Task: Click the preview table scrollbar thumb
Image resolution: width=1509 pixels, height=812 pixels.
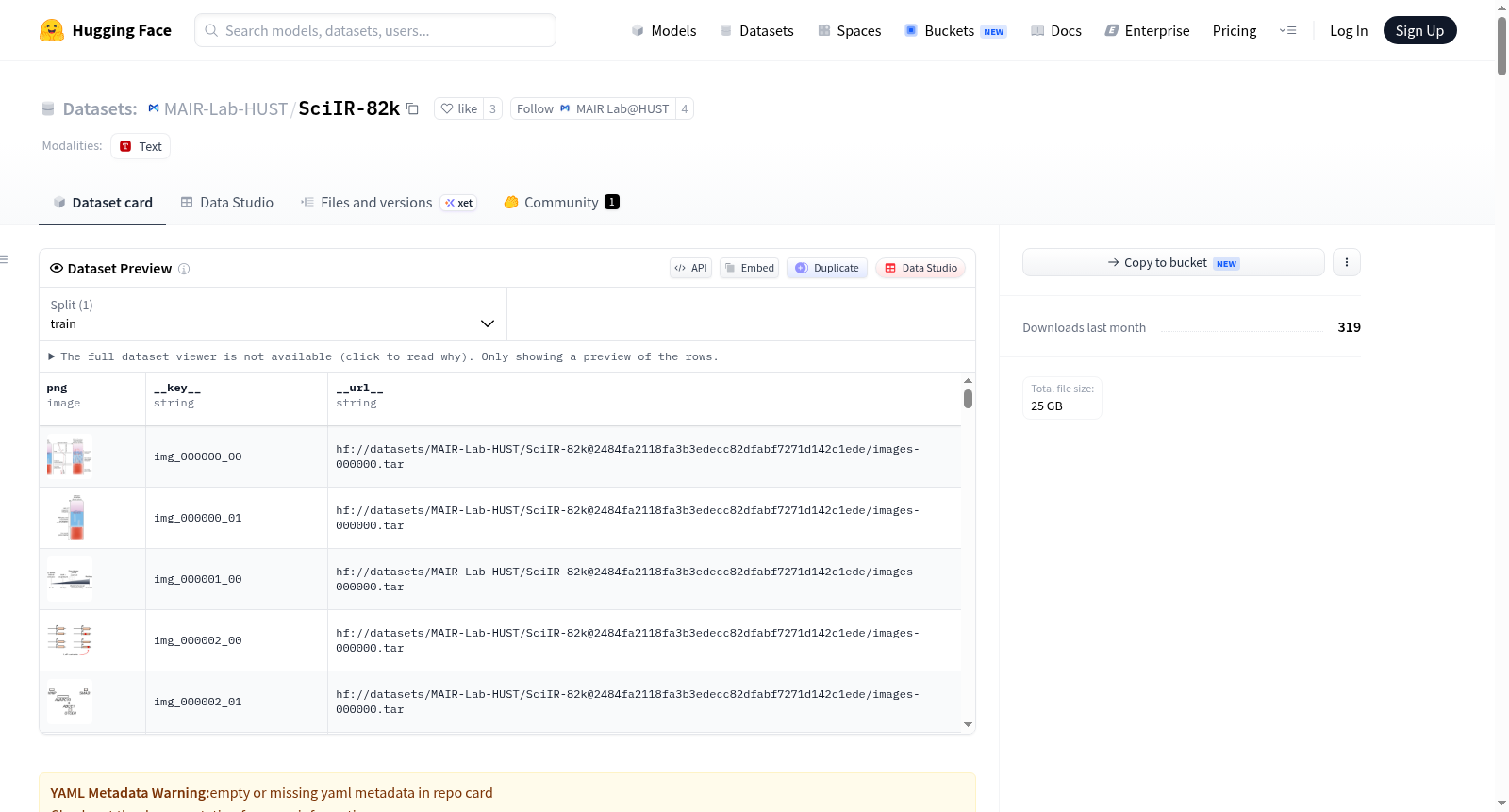Action: coord(968,399)
